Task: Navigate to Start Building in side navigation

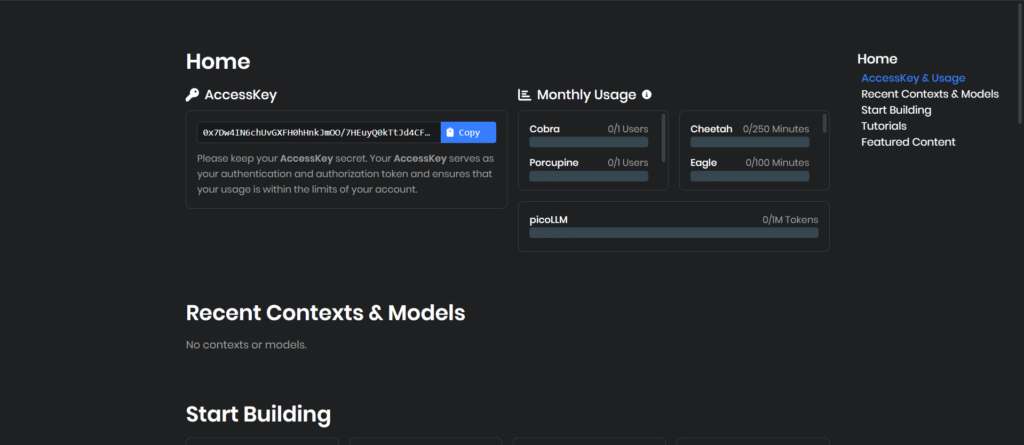Action: [x=895, y=110]
